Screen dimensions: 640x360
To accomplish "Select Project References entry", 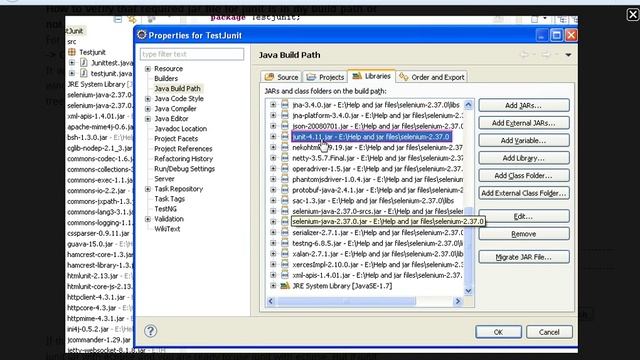I will tap(183, 149).
